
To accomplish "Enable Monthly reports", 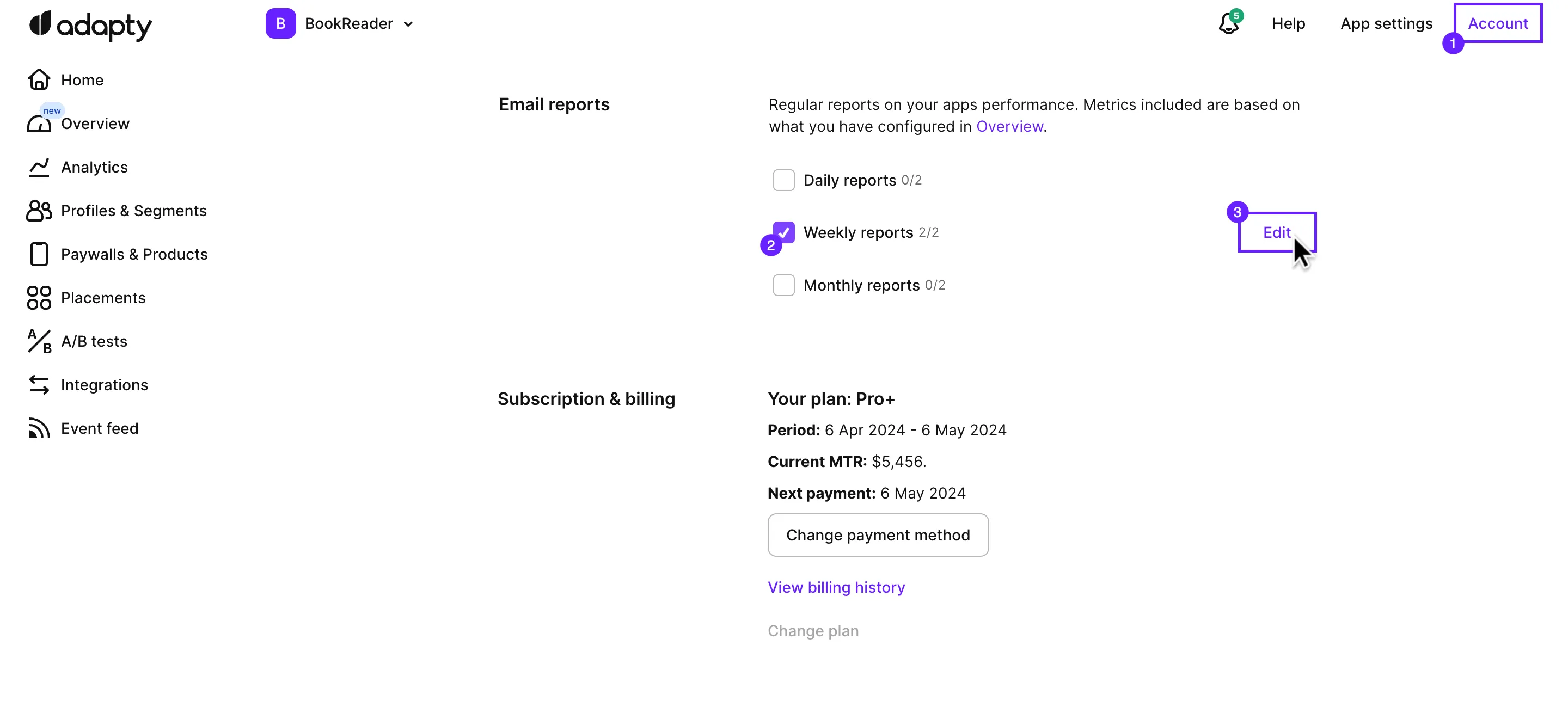I will click(783, 285).
